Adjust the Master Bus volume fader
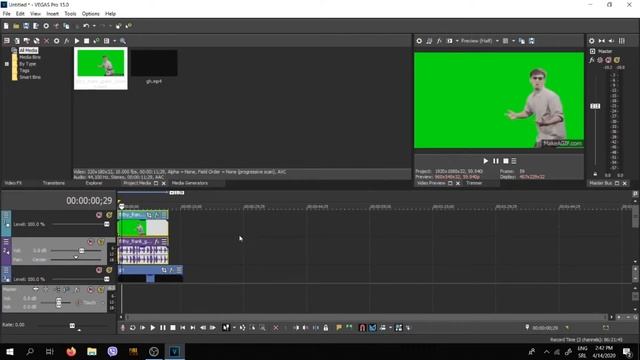 pyautogui.click(x=595, y=106)
